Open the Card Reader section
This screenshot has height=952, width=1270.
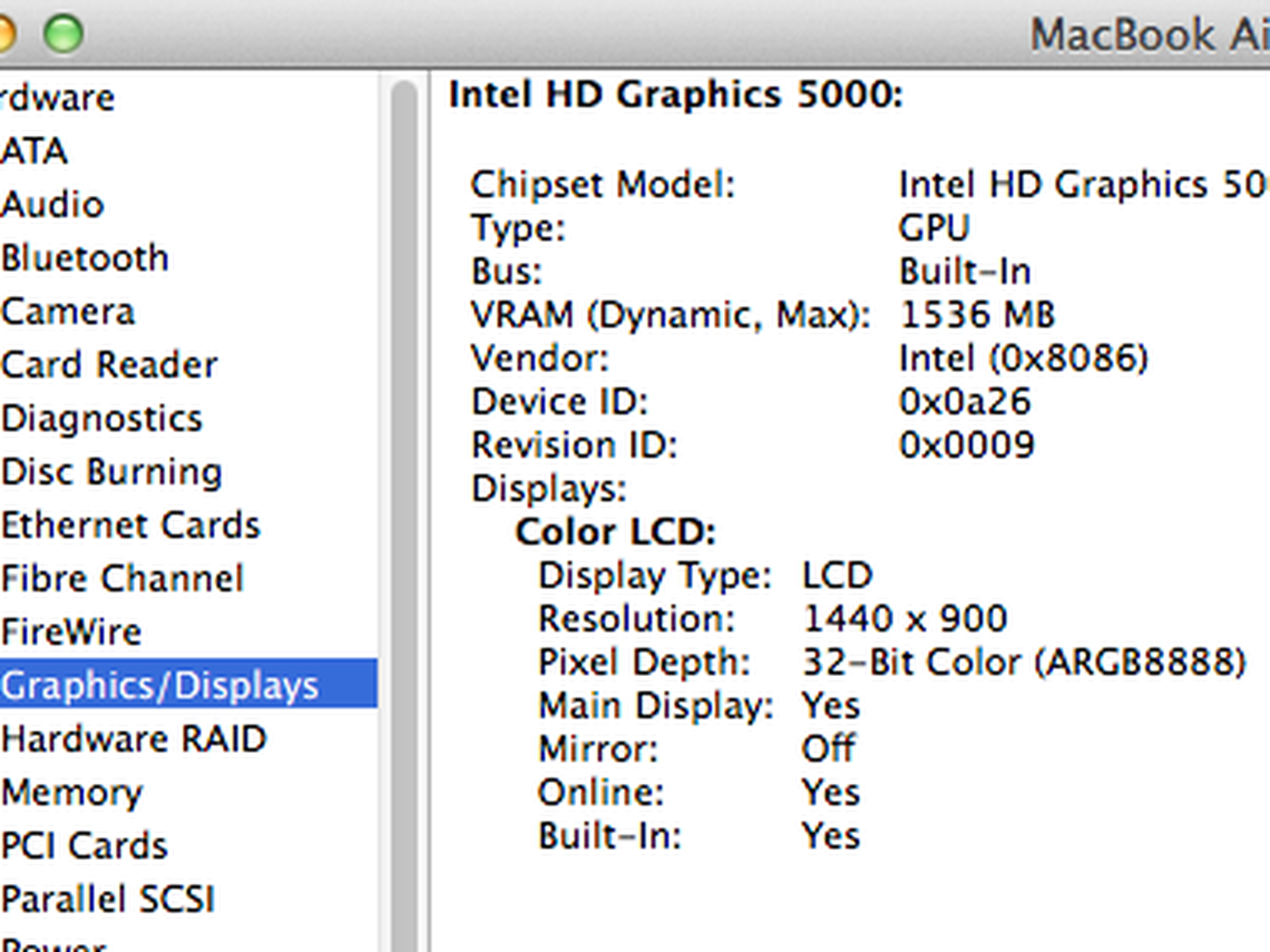click(x=109, y=365)
